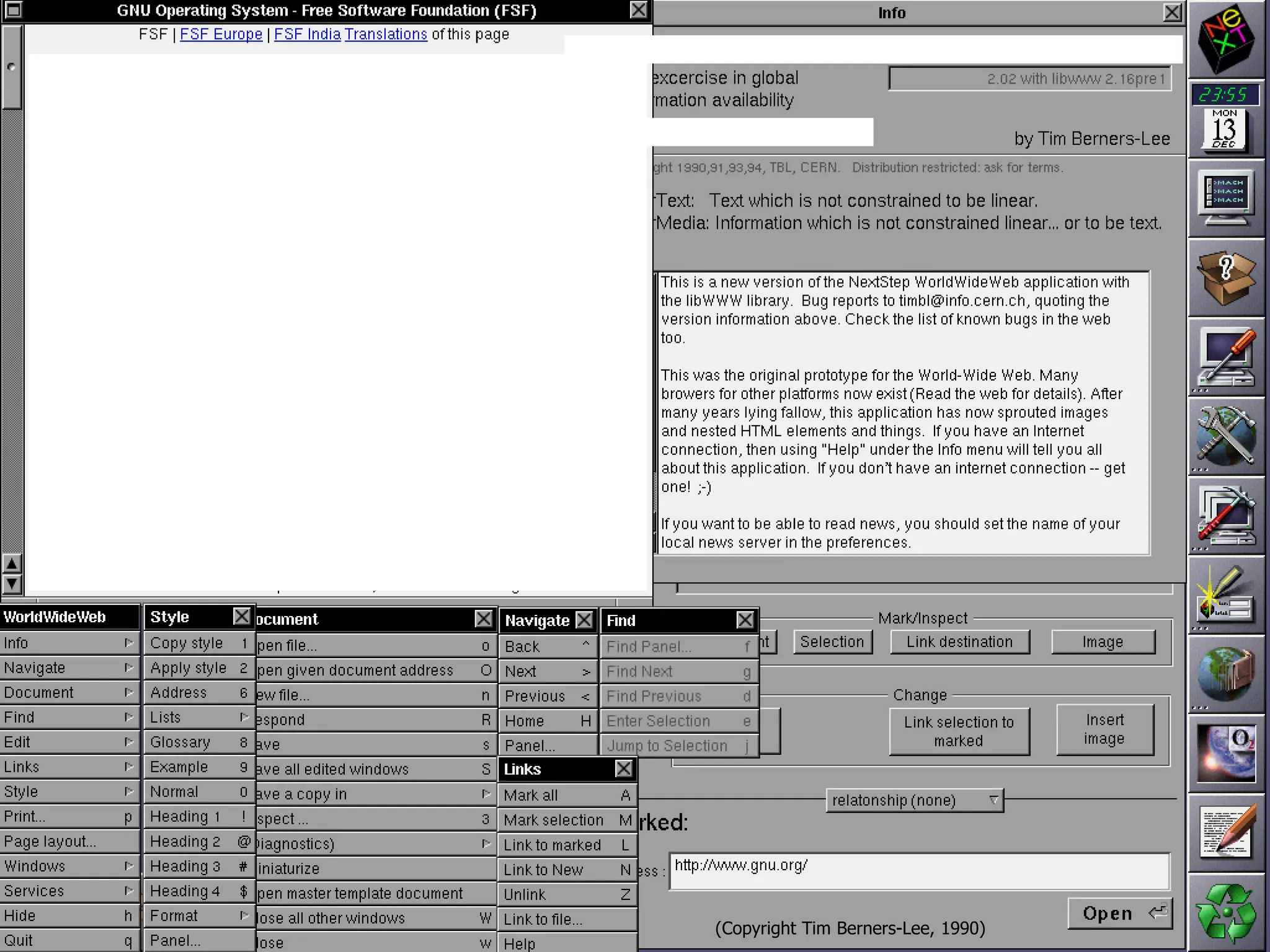Screen dimensions: 1270x952
Task: Click the miniaturize icon of GNU window title bar
Action: click(x=13, y=10)
